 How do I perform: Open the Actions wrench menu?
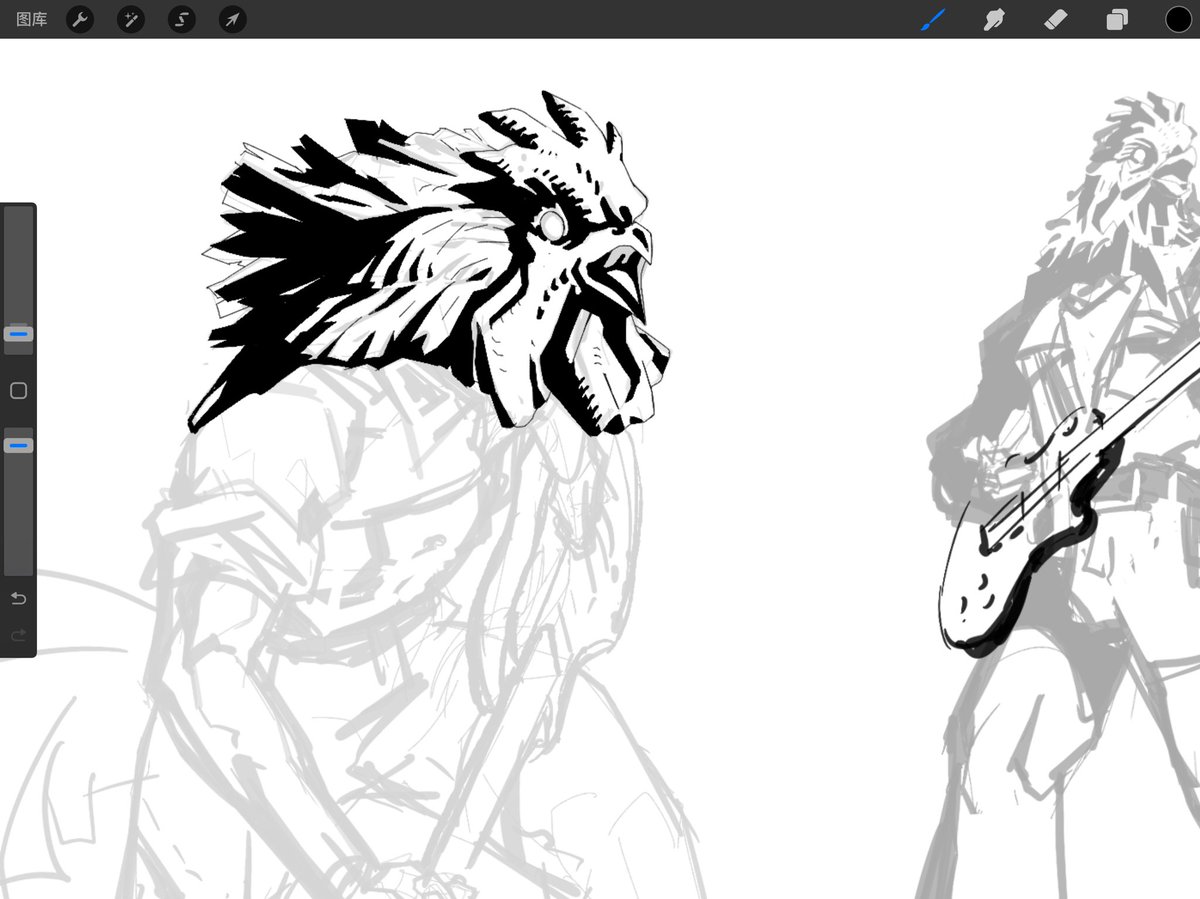click(80, 19)
